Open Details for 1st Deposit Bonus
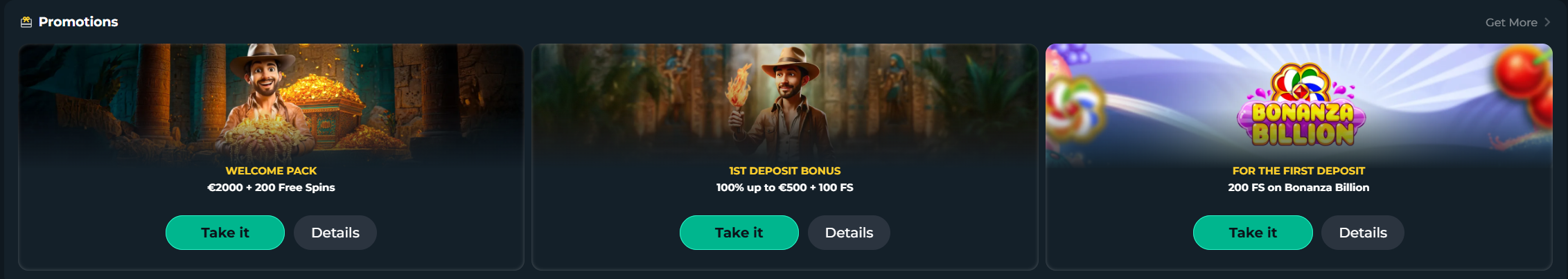The width and height of the screenshot is (1568, 279). tap(849, 233)
